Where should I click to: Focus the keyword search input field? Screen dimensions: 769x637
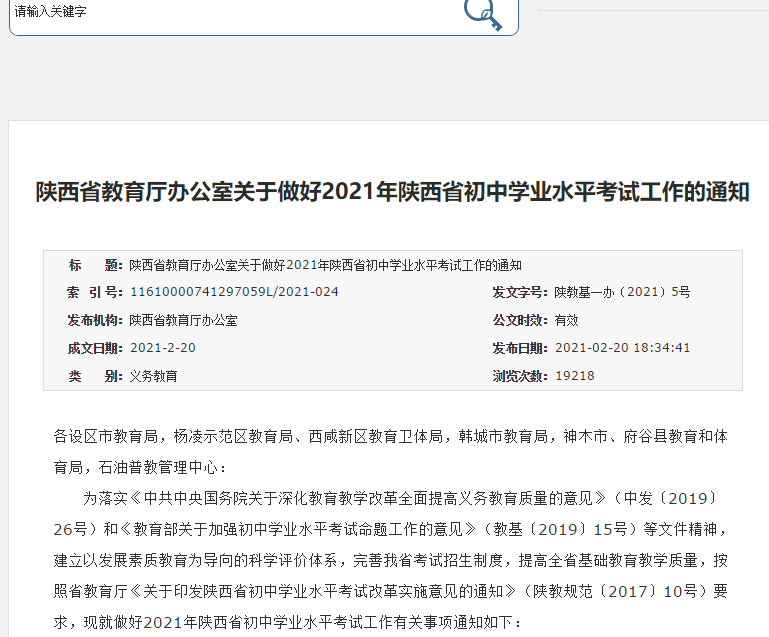(x=230, y=12)
